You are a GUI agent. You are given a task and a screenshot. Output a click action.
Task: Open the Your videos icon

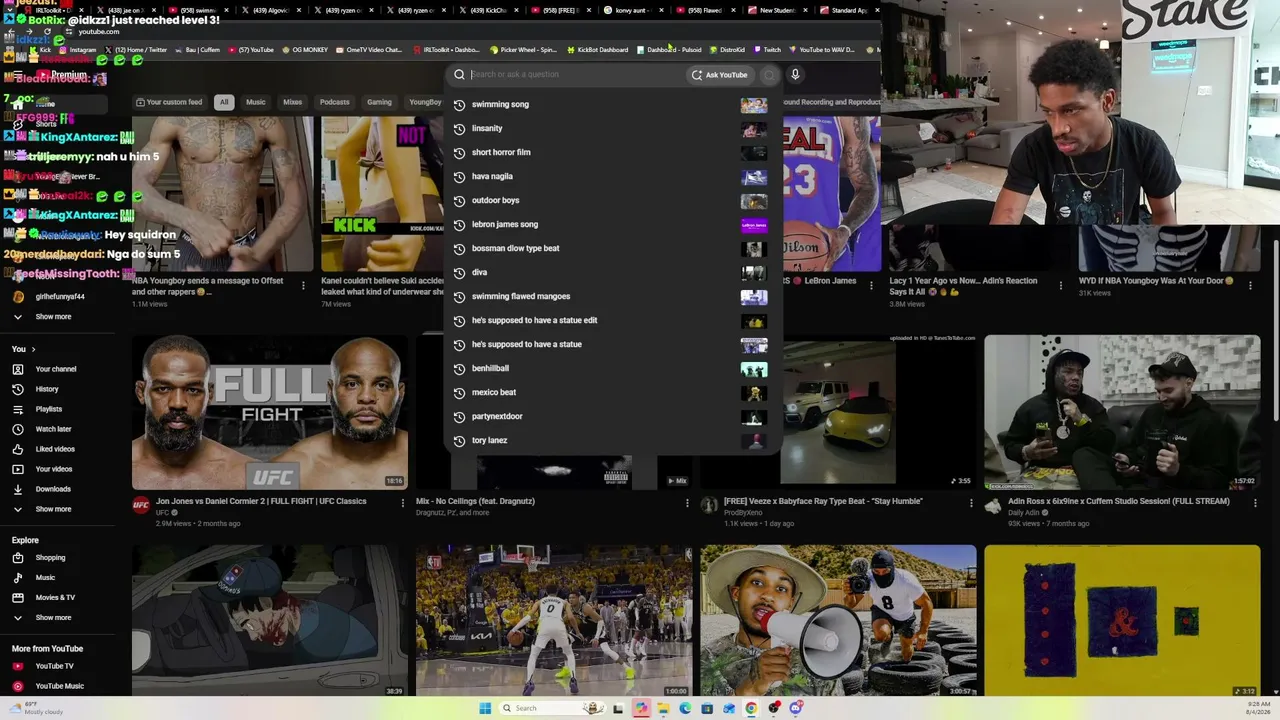(x=17, y=469)
